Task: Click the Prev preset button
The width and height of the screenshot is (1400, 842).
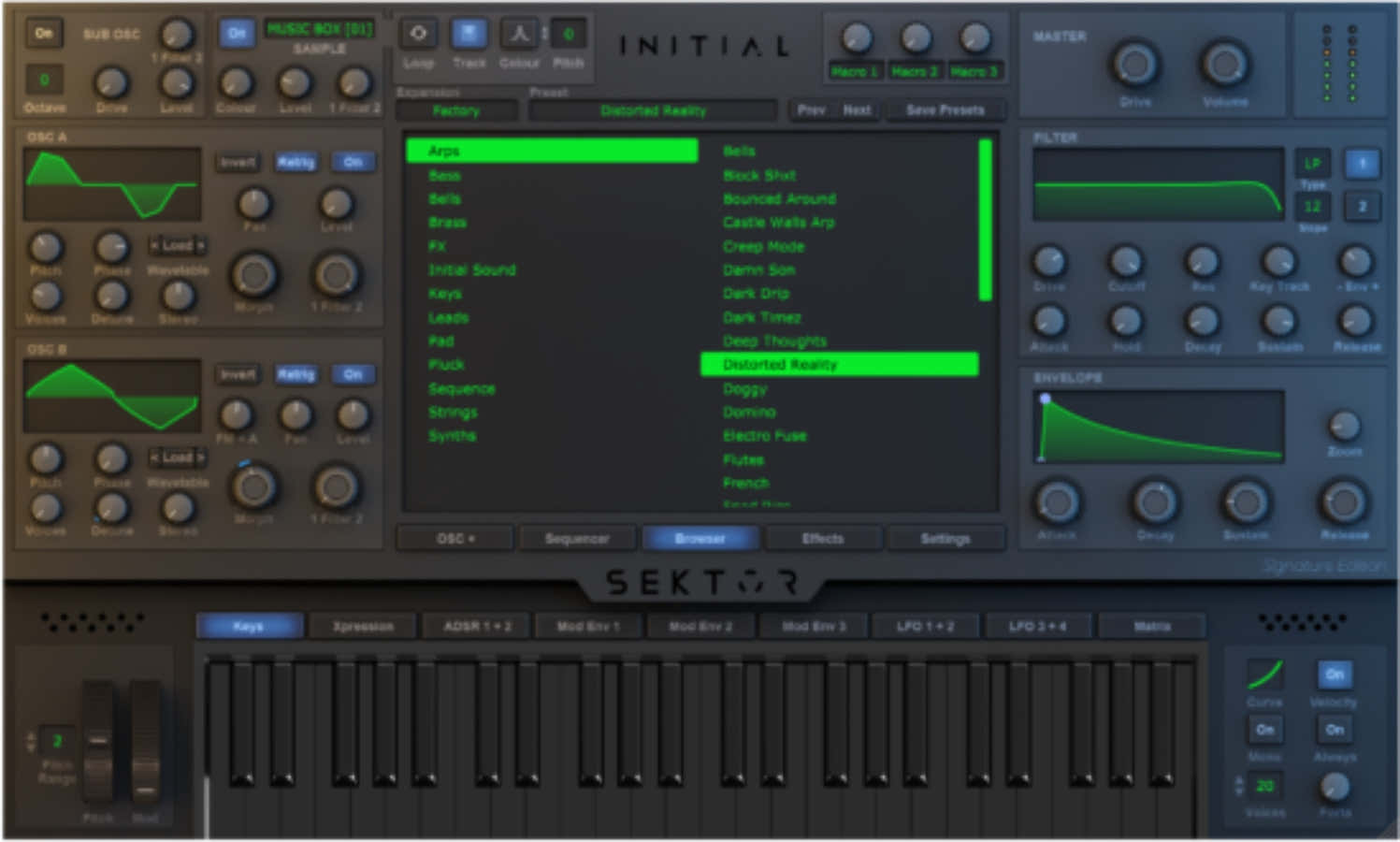Action: [811, 109]
